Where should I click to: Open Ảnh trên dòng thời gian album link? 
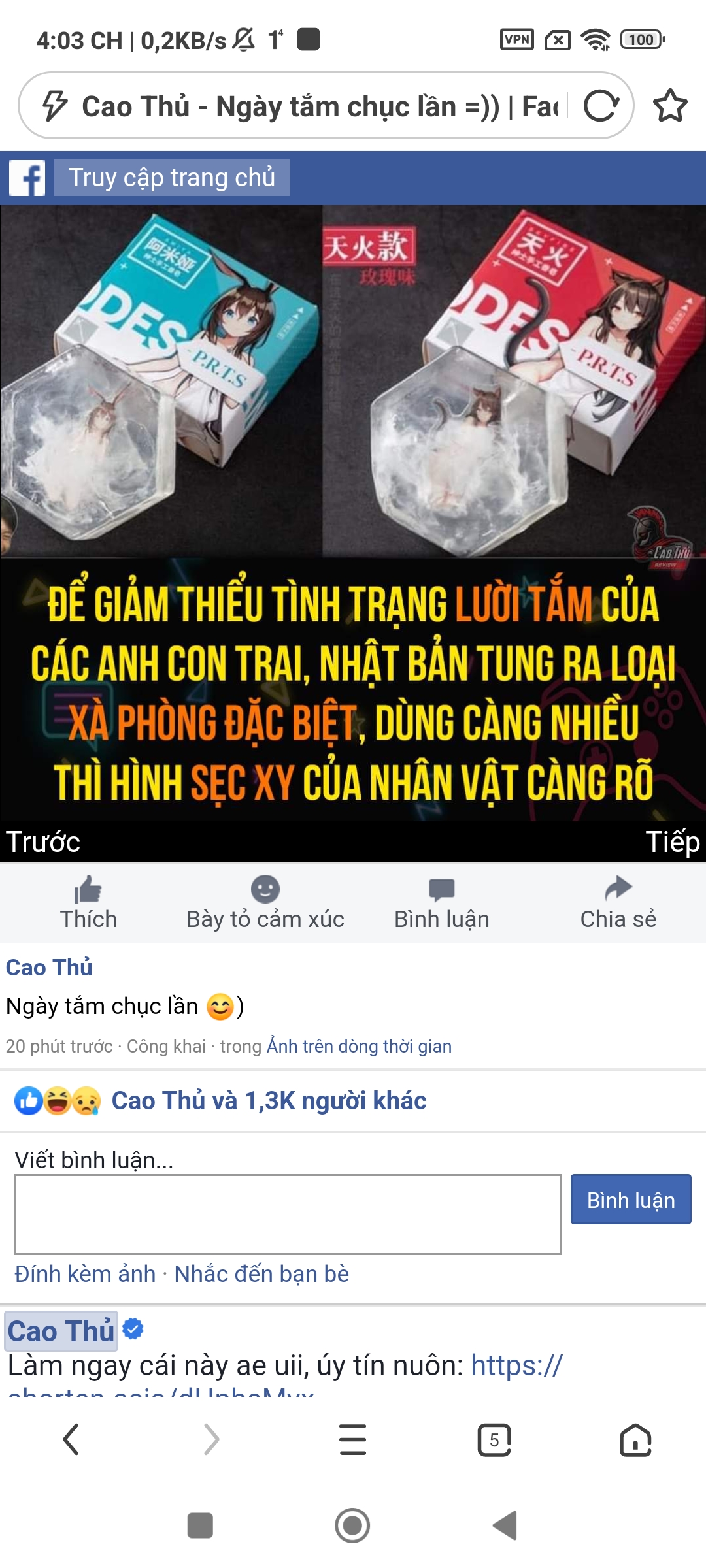359,1046
